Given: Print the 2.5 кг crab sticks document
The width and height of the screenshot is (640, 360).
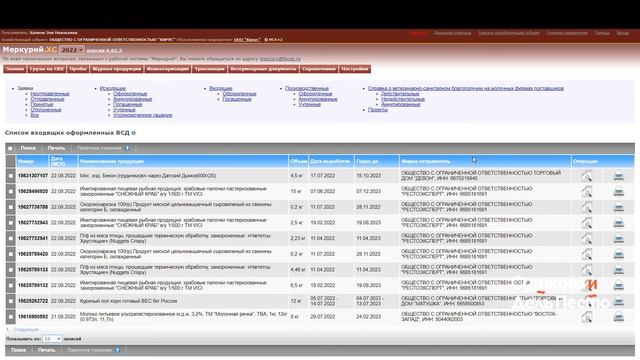Looking at the screenshot, I should (x=618, y=223).
